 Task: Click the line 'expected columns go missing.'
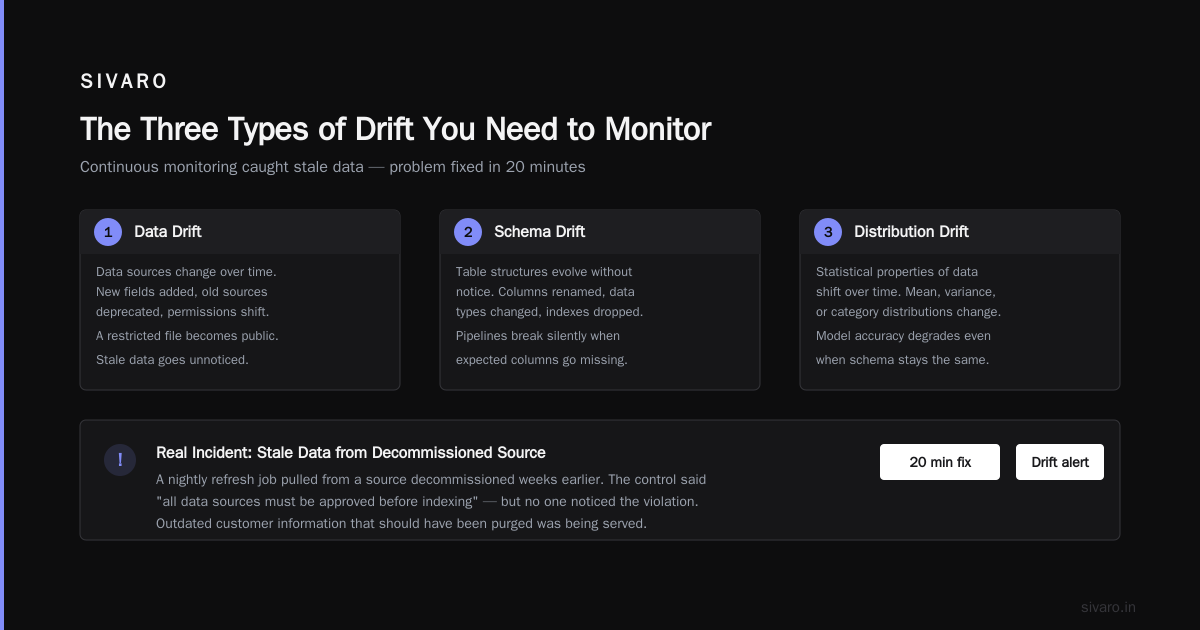click(542, 360)
